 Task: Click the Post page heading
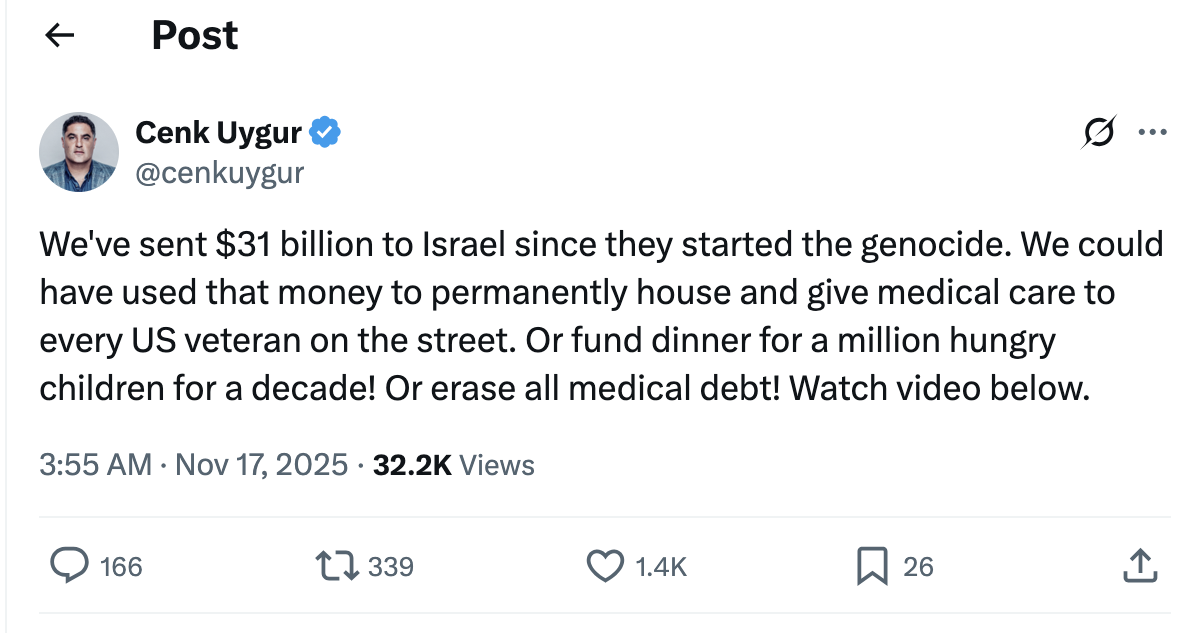coord(195,36)
